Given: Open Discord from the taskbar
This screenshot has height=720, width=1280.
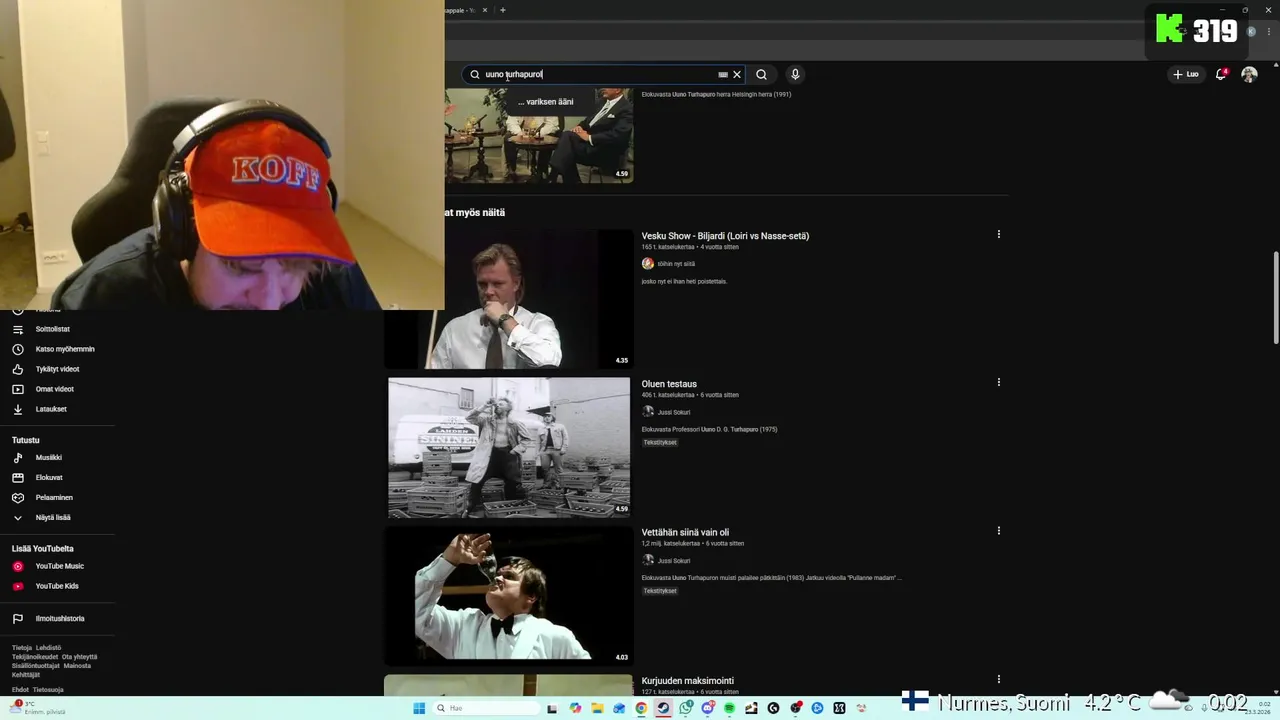Looking at the screenshot, I should pyautogui.click(x=708, y=708).
